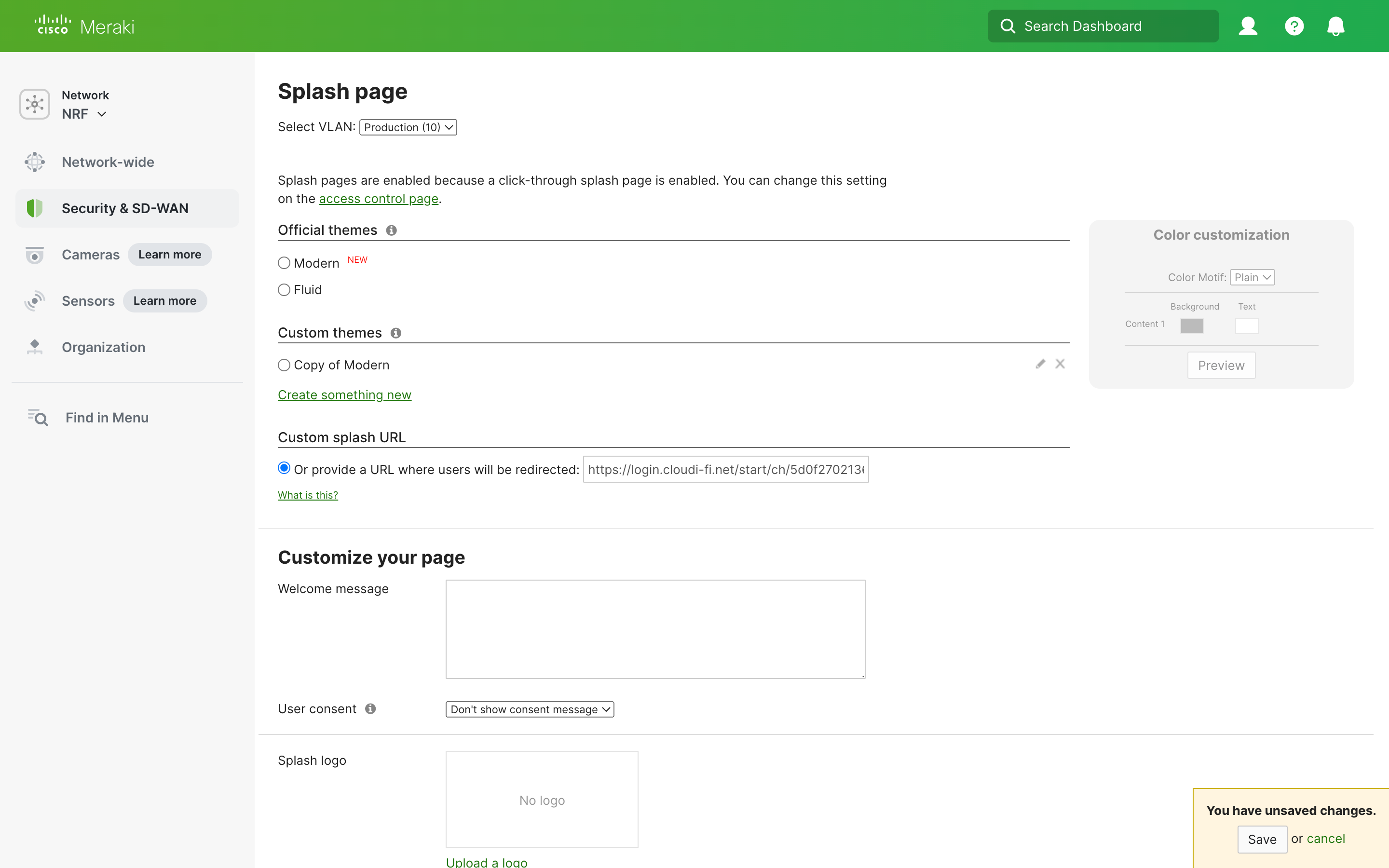Screen dimensions: 1389x868
Task: Click the info icon next to Official themes
Action: click(x=392, y=230)
